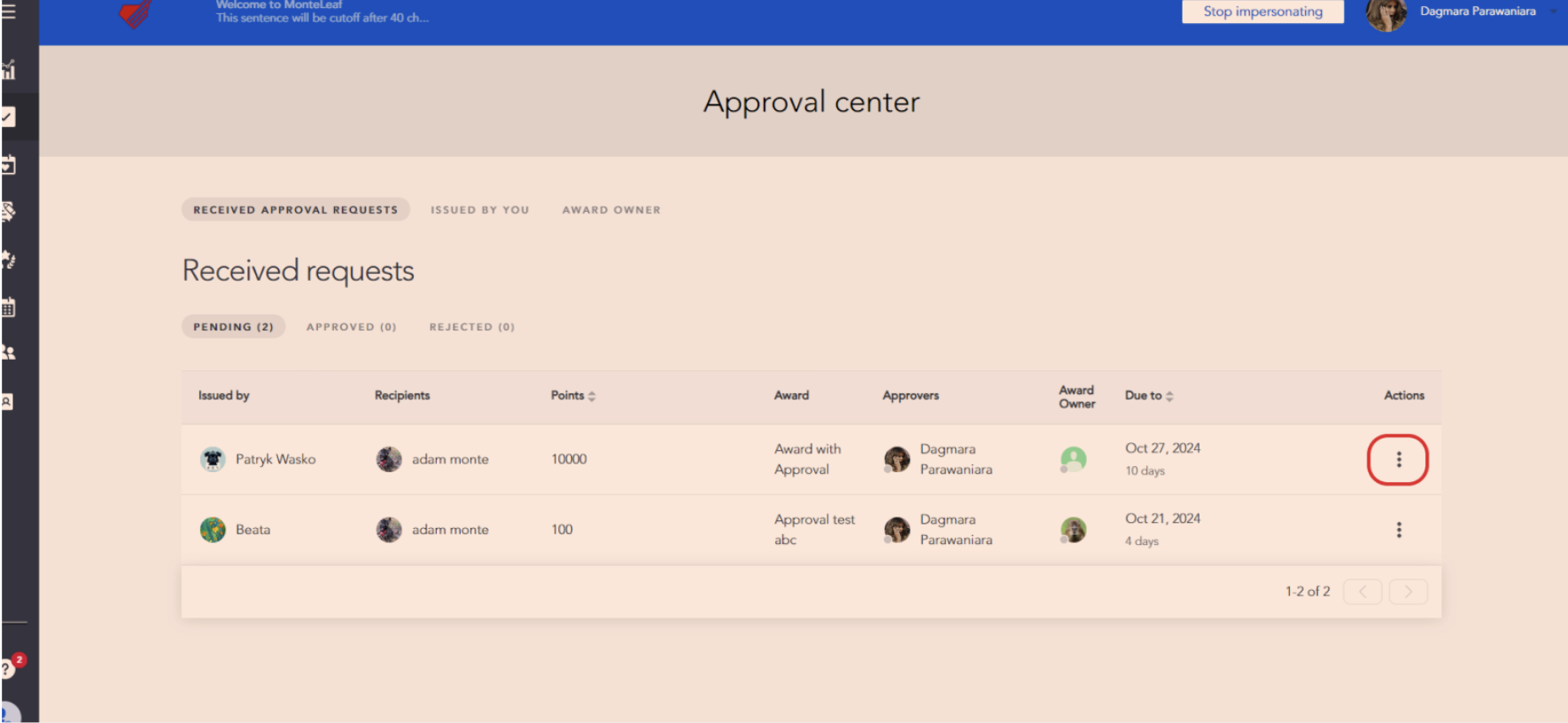This screenshot has width=1568, height=723.
Task: Go to previous page of requests
Action: tap(1362, 591)
